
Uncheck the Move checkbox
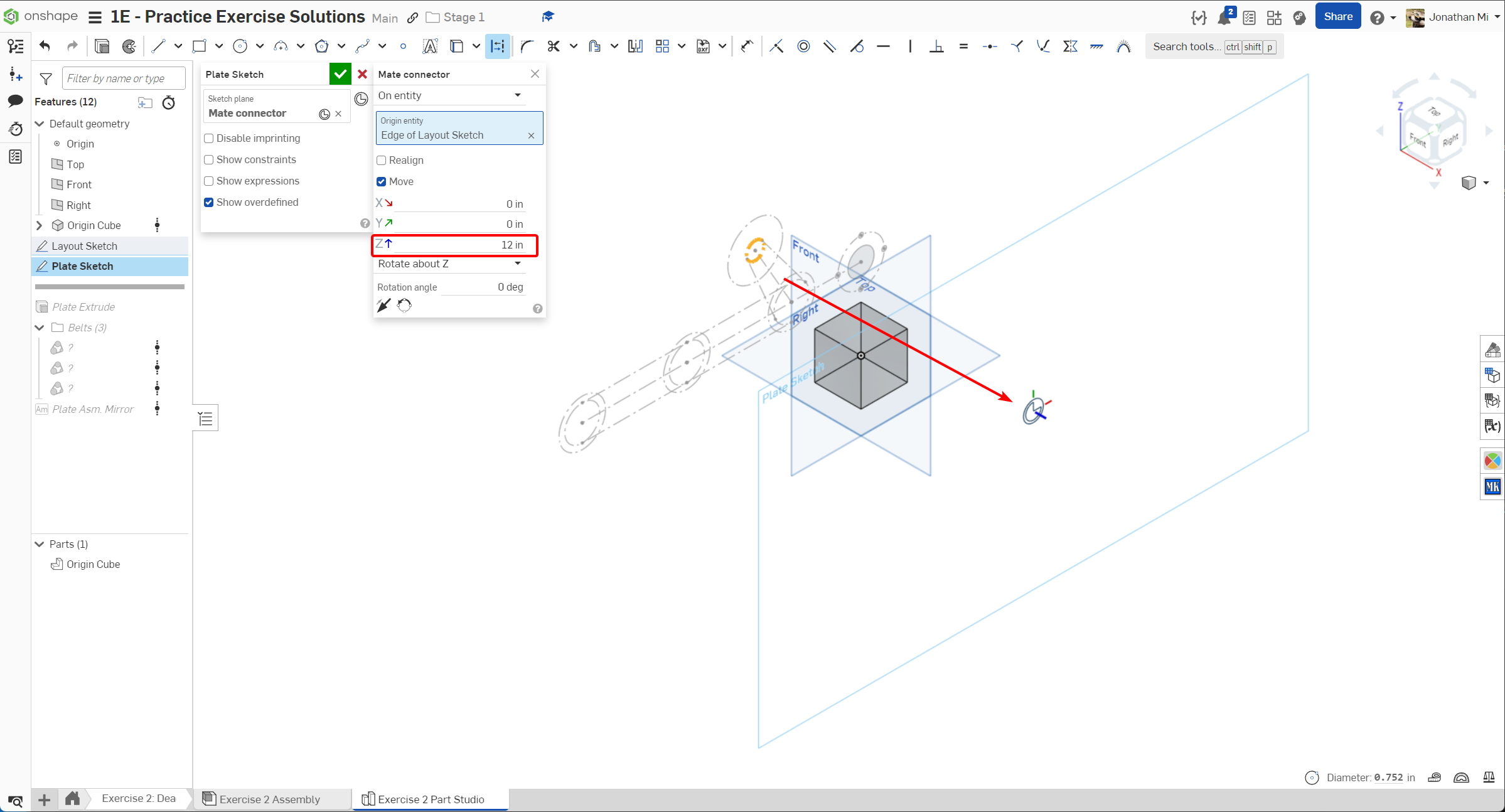pyautogui.click(x=381, y=181)
